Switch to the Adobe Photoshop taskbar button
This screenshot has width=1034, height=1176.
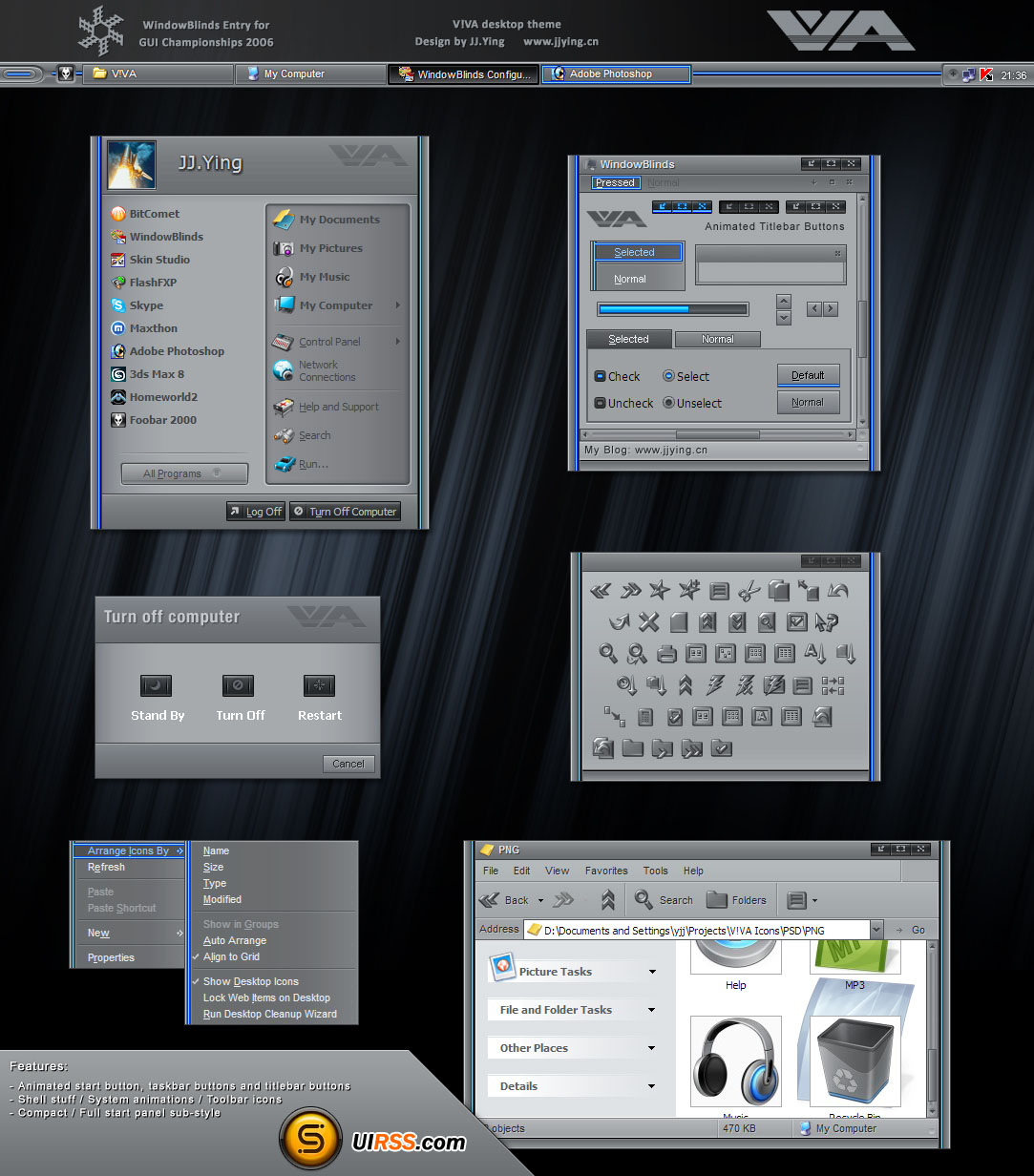point(616,73)
